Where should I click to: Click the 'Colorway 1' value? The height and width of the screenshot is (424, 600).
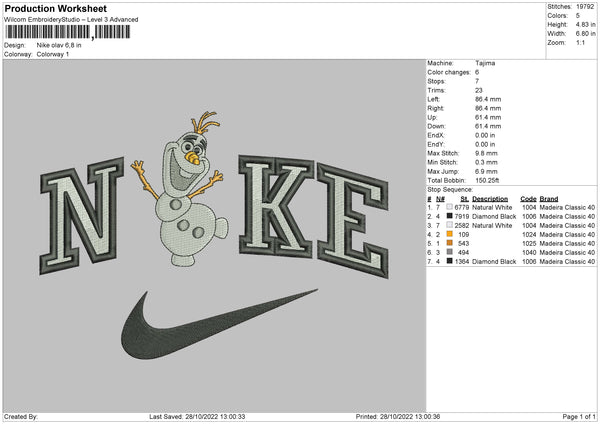pos(53,54)
